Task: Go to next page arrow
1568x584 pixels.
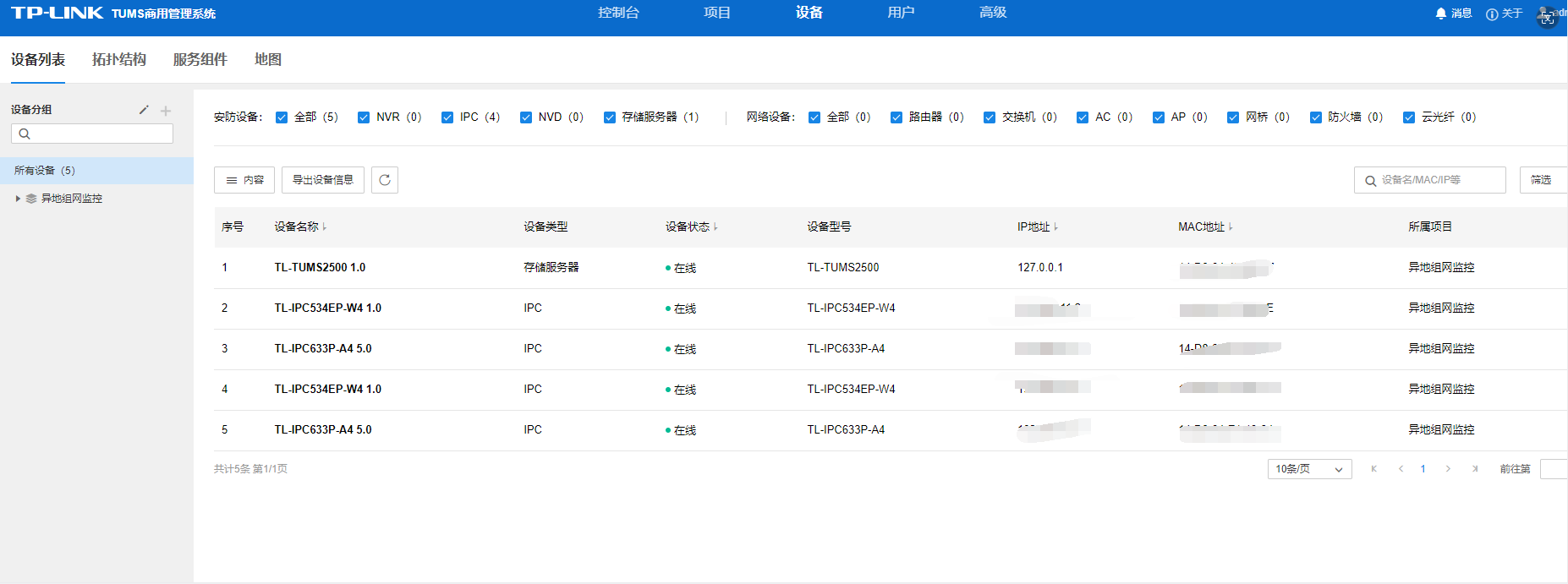Action: click(x=1448, y=469)
